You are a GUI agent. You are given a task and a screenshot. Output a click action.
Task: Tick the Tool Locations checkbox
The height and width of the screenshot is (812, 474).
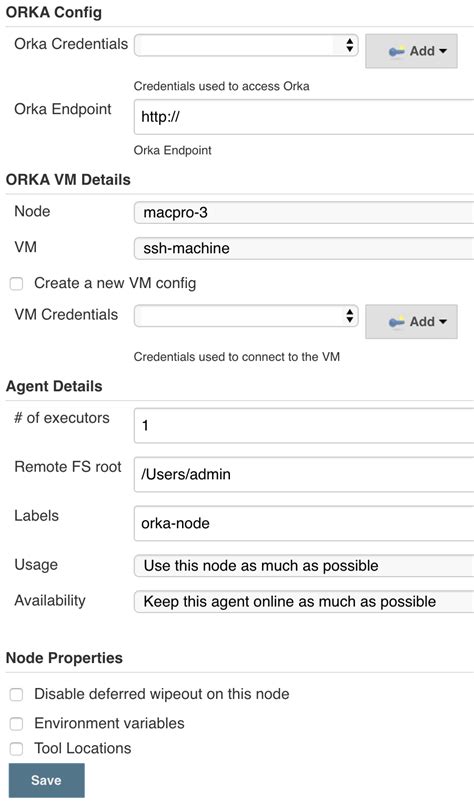[x=17, y=749]
